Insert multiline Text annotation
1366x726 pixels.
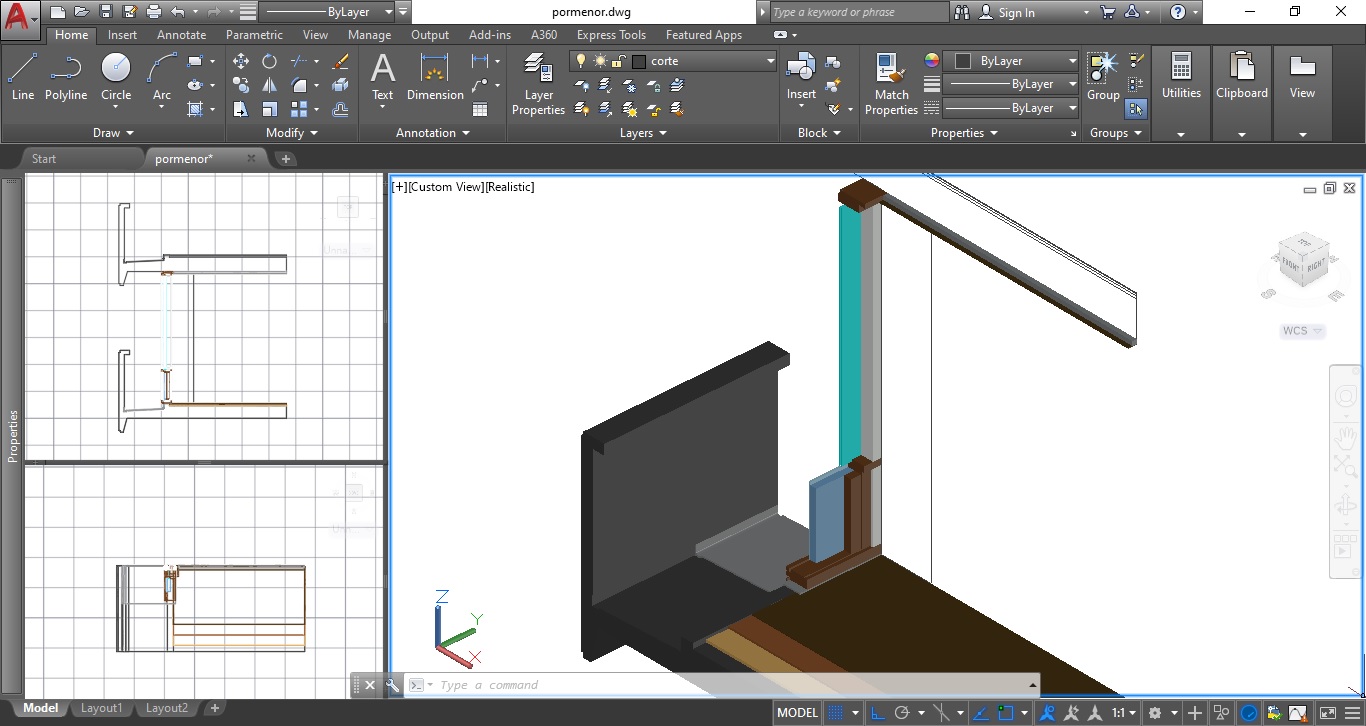(383, 78)
